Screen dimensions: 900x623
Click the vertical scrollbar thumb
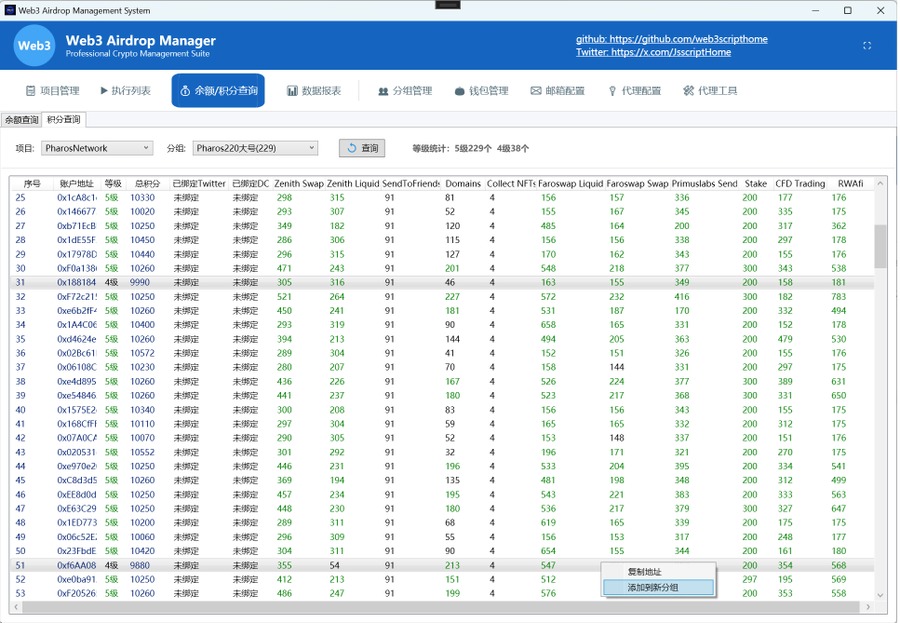click(x=880, y=246)
